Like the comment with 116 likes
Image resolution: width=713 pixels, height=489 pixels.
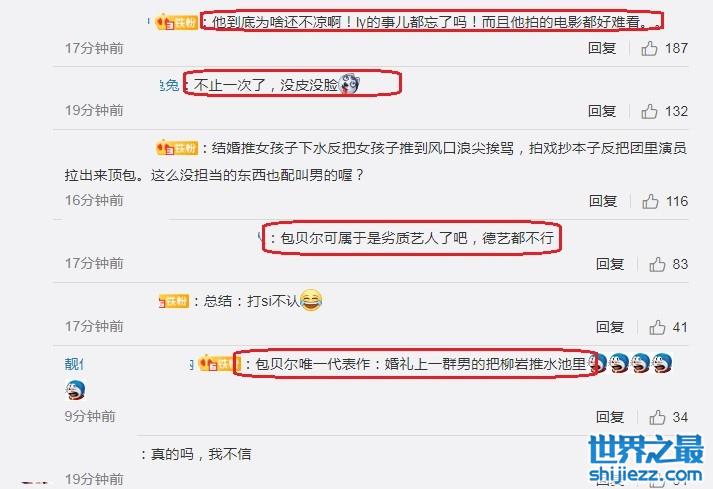pyautogui.click(x=650, y=201)
